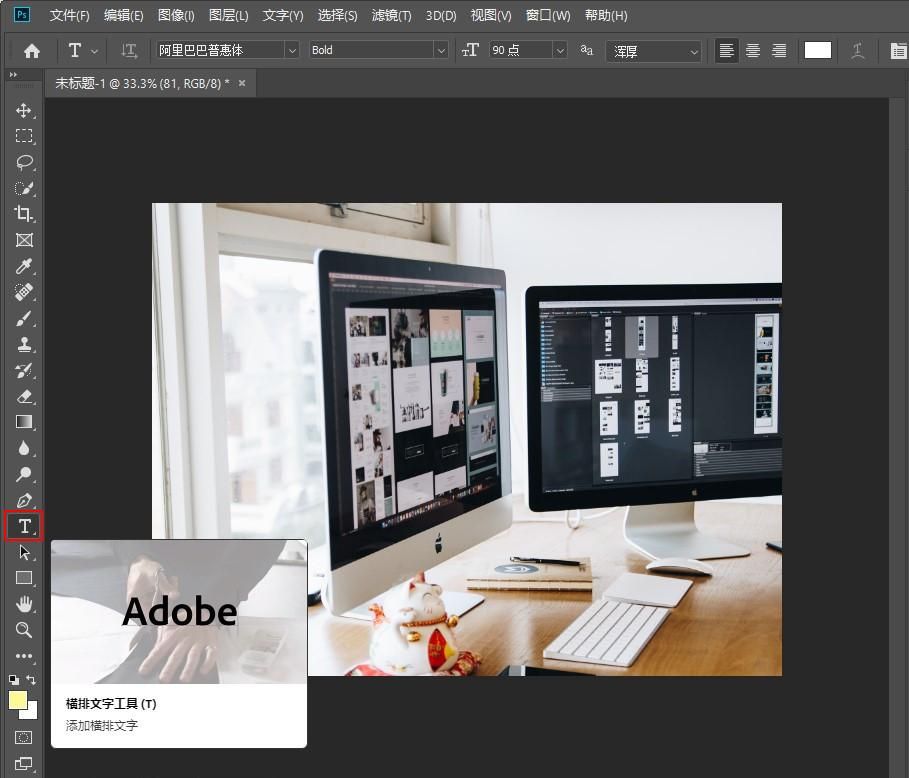Open the 浑厚 anti-aliasing dropdown

point(654,52)
